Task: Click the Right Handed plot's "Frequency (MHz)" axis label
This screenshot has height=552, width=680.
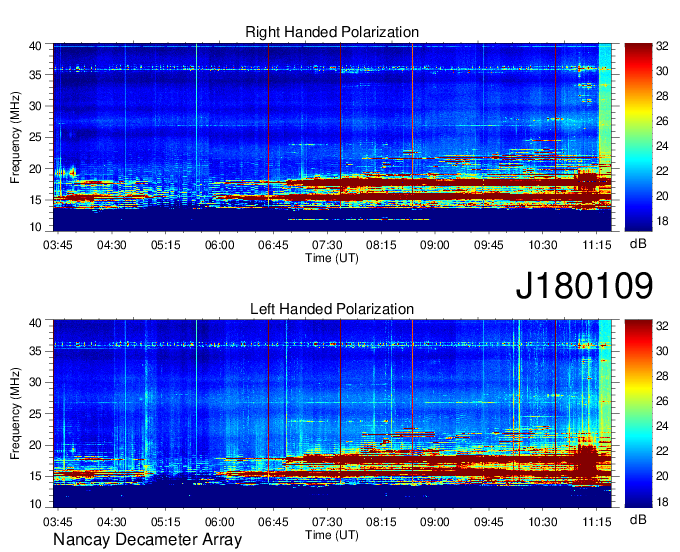Action: tap(15, 137)
